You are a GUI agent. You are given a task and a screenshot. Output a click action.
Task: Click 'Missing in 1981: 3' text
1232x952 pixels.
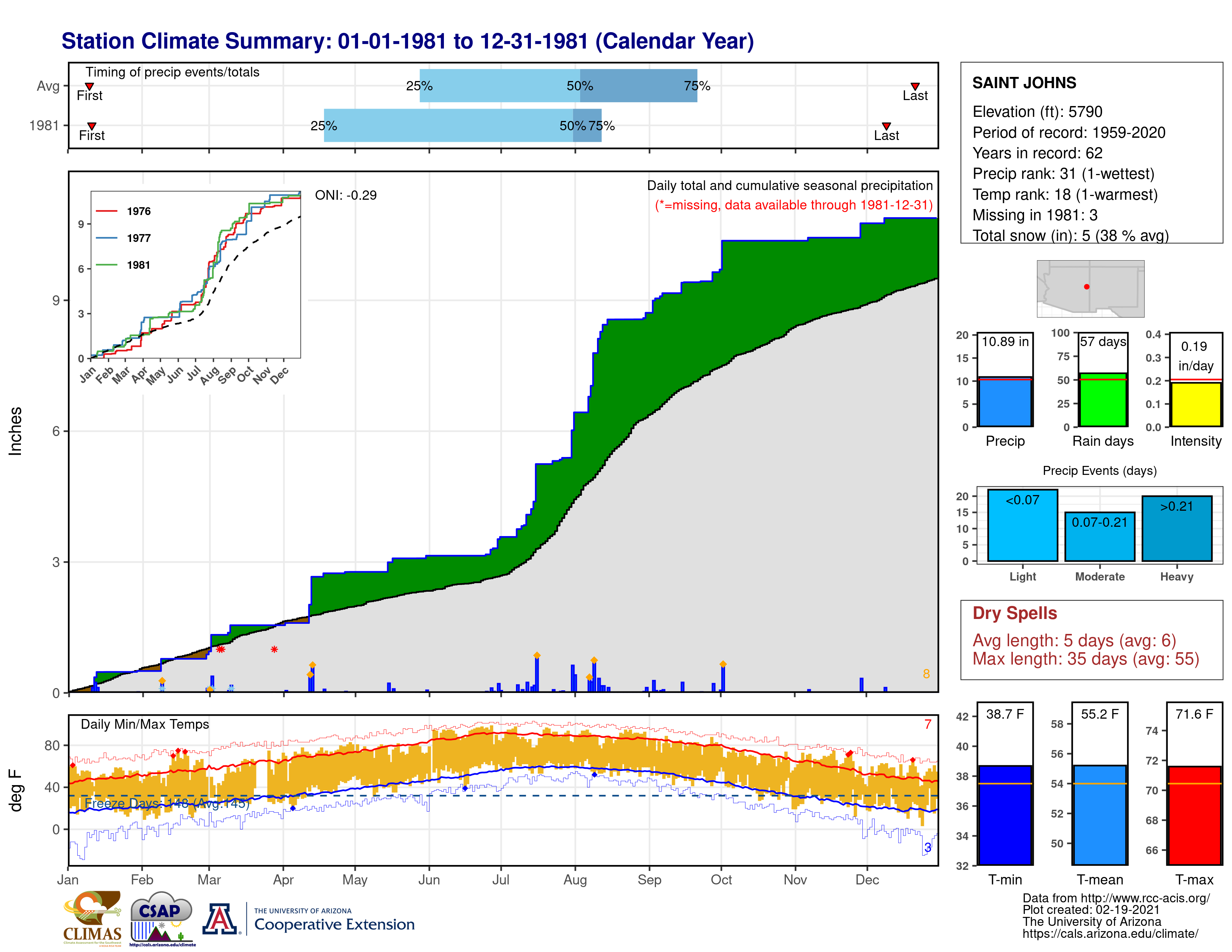coord(1035,215)
